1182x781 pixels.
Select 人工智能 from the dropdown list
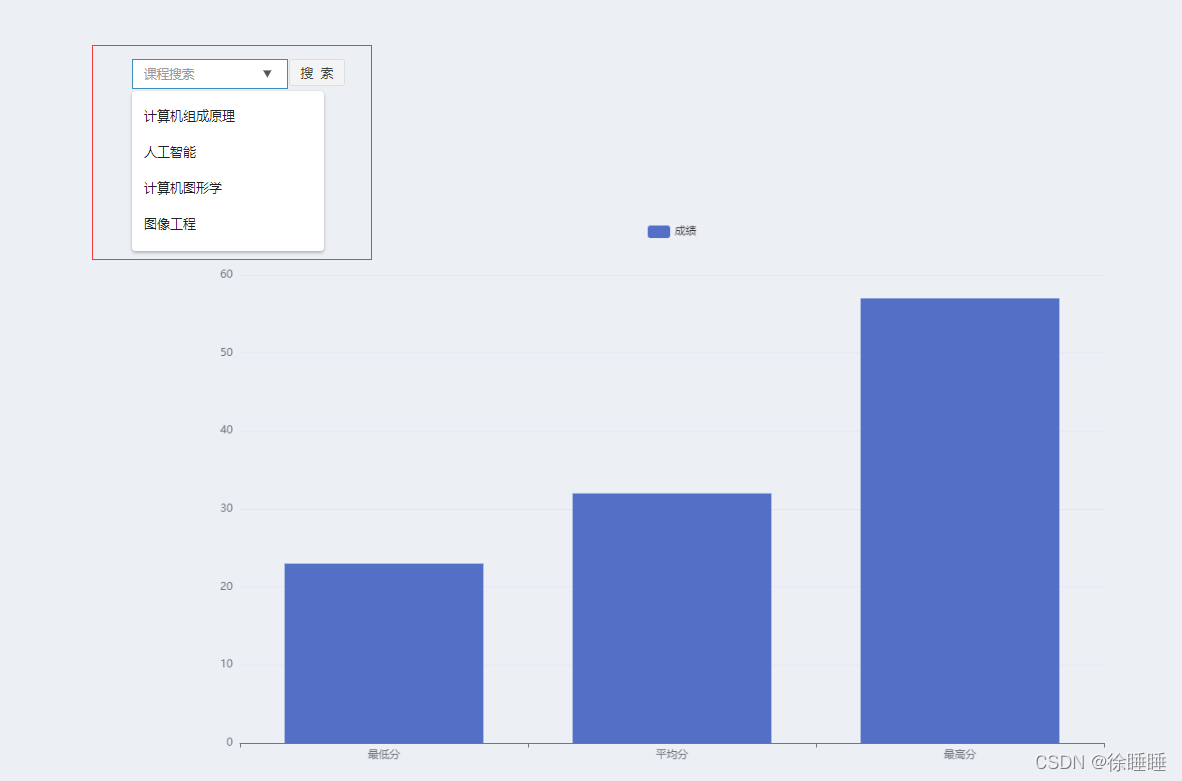click(x=228, y=152)
